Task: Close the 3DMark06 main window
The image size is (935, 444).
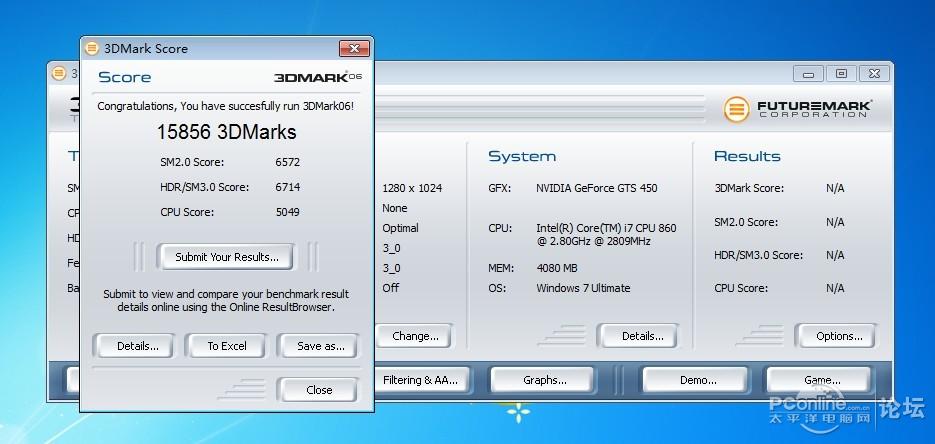Action: (x=874, y=74)
